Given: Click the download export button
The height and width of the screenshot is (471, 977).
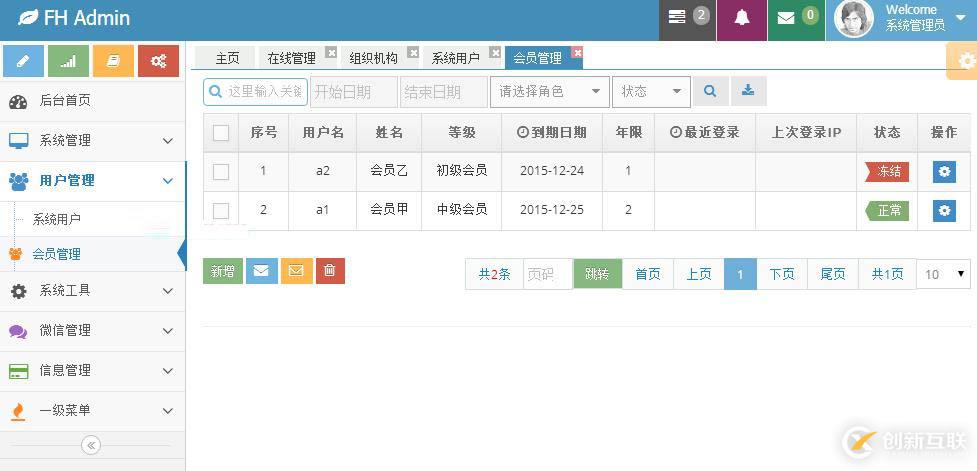Looking at the screenshot, I should pyautogui.click(x=748, y=92).
